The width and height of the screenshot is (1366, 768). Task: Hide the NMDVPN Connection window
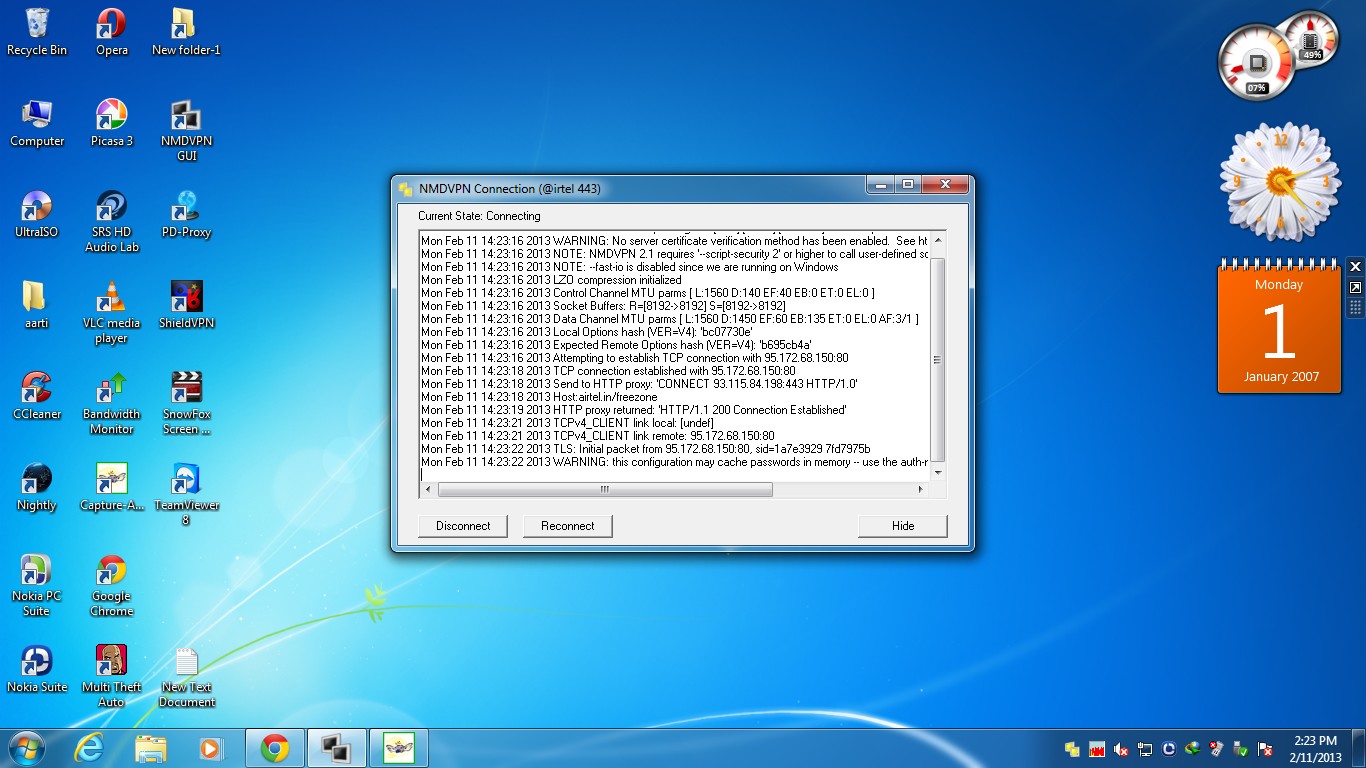click(903, 526)
